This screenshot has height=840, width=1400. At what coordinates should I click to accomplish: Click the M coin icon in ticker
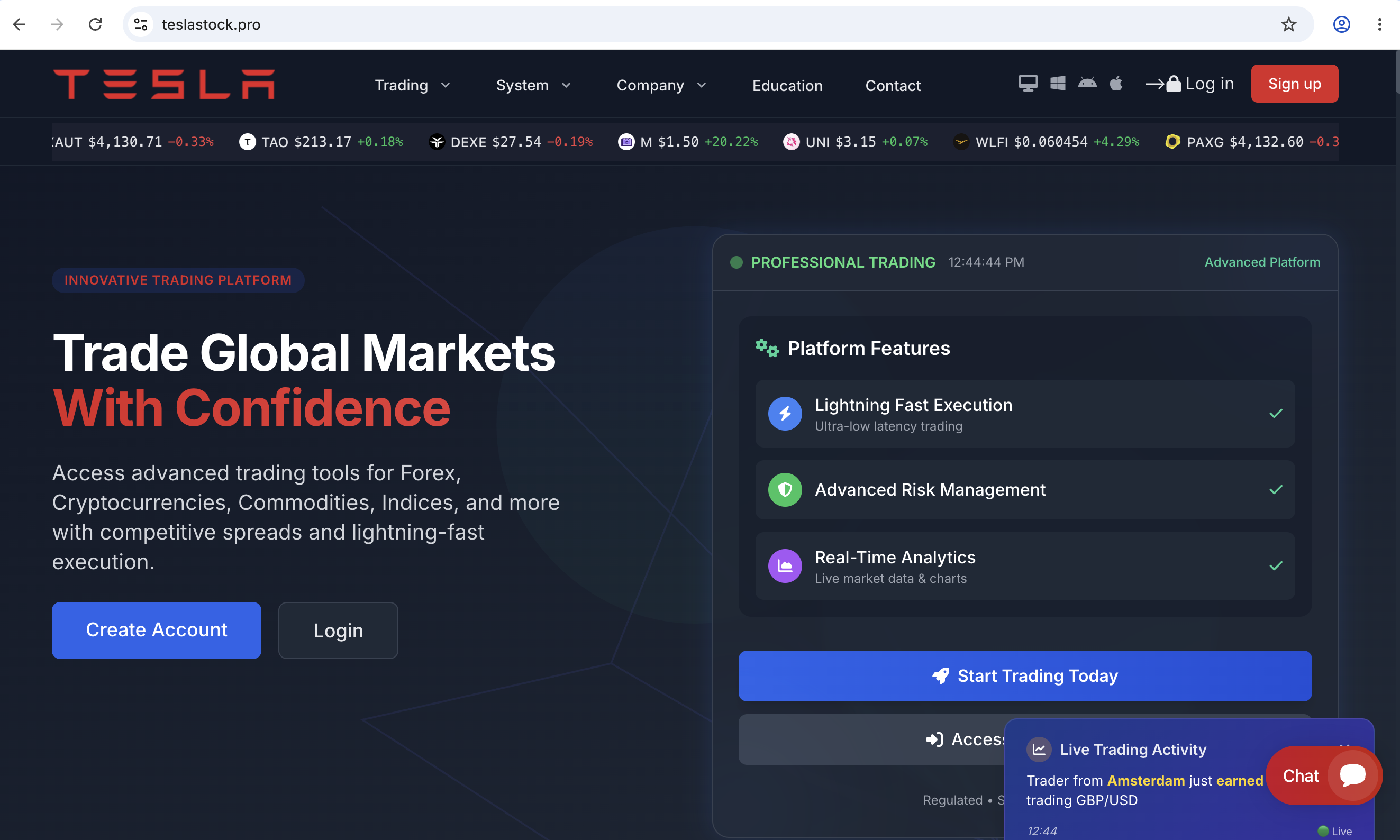point(626,142)
